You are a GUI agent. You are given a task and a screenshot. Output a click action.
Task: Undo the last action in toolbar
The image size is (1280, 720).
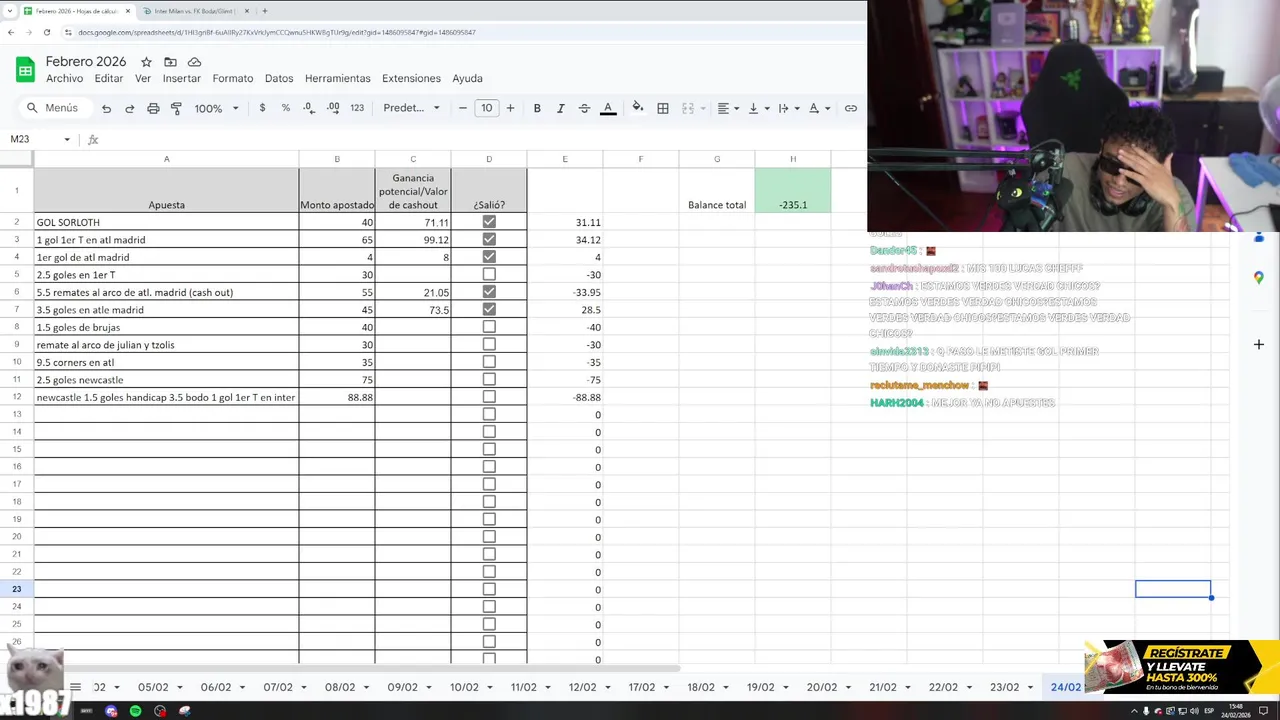coord(106,108)
